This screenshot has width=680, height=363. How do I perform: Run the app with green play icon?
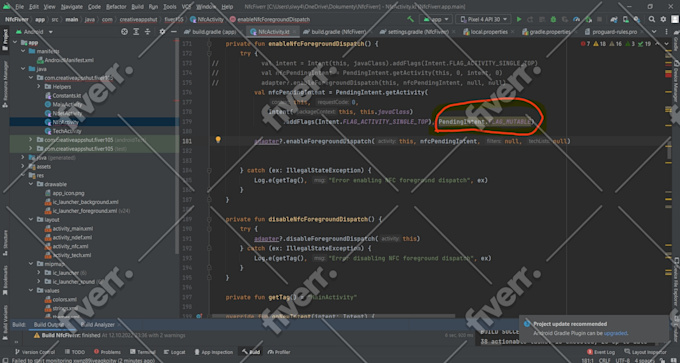pos(519,20)
